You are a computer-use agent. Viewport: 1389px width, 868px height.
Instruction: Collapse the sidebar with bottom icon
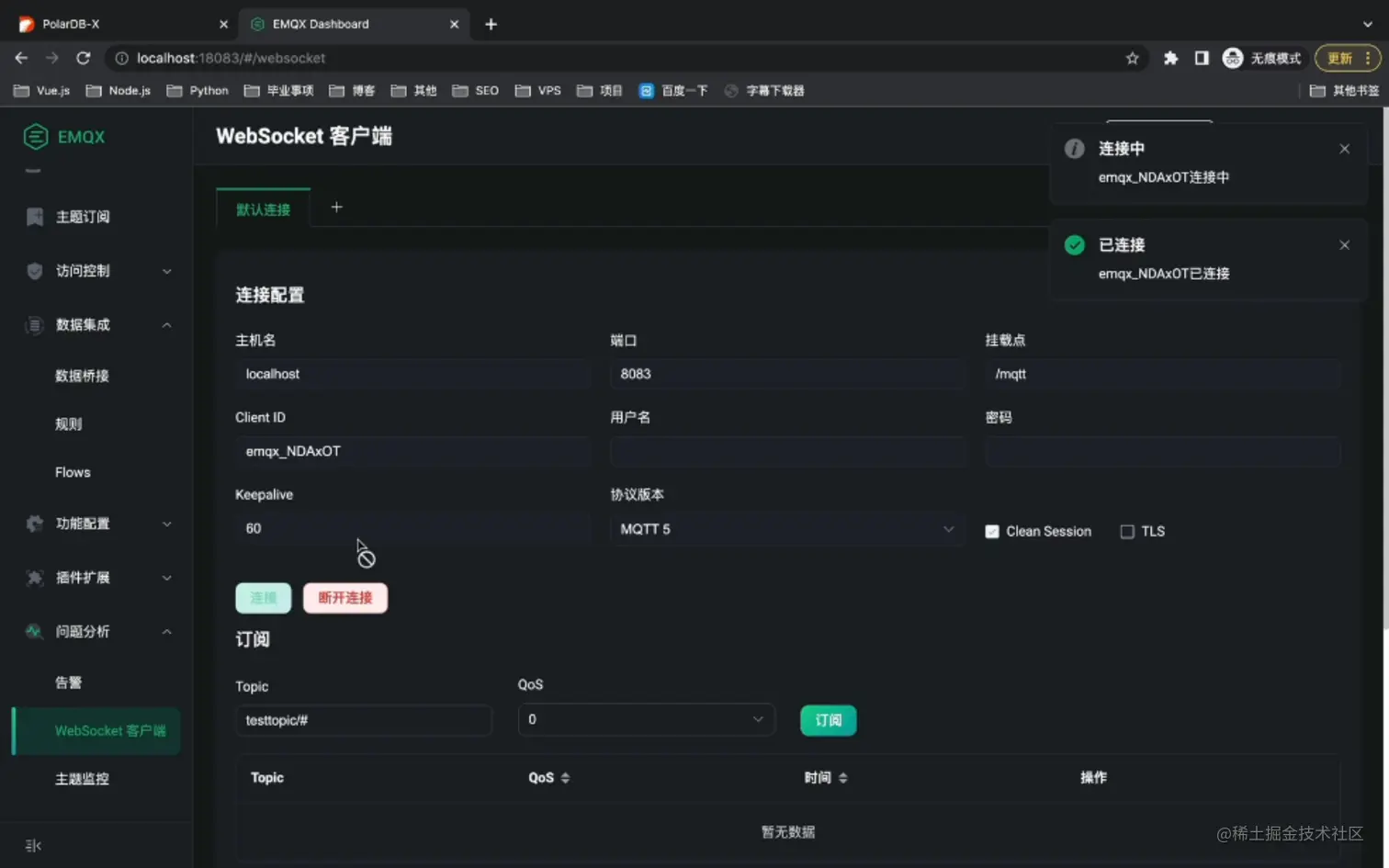(x=33, y=846)
